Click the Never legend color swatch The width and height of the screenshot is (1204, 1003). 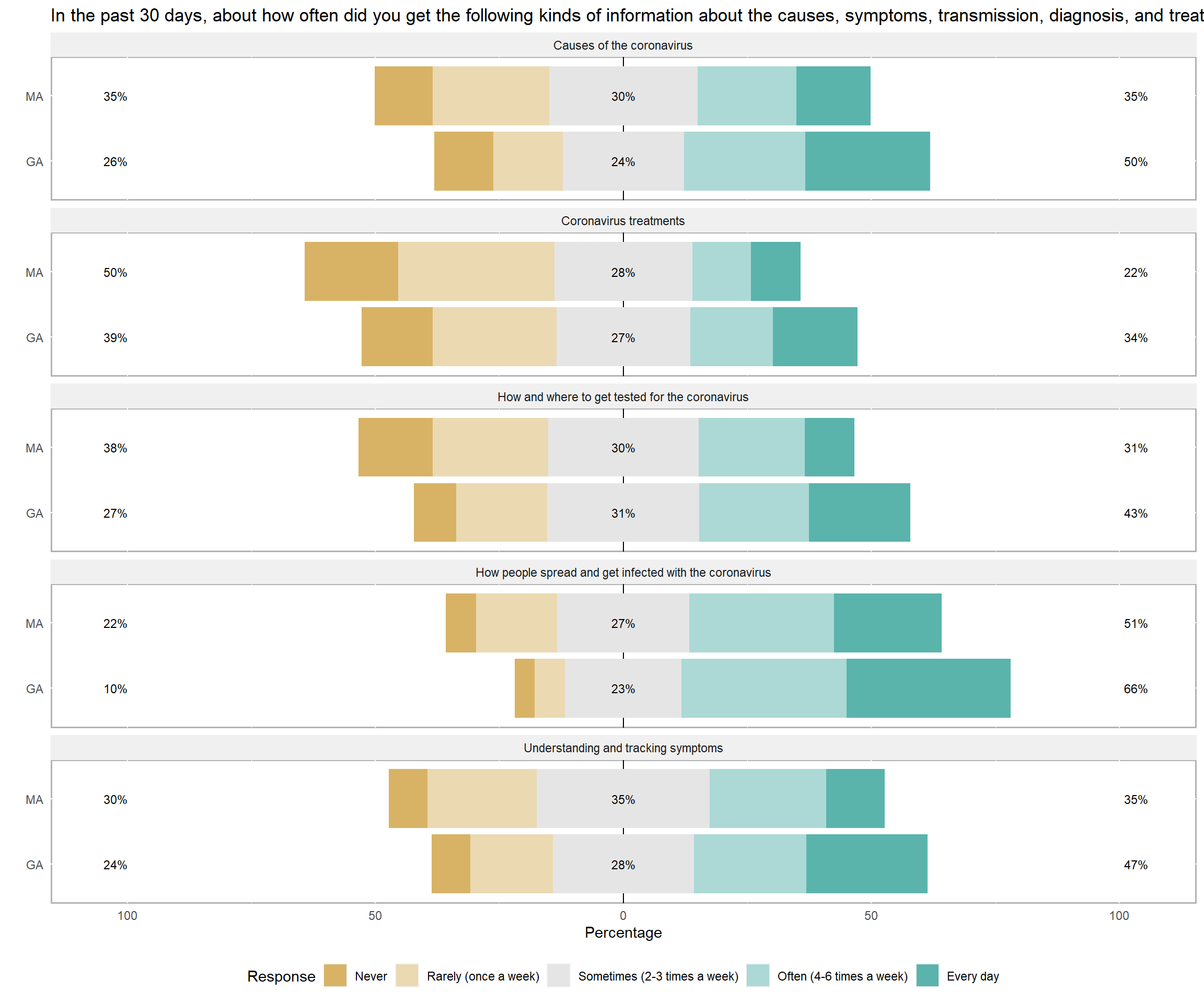pyautogui.click(x=335, y=975)
